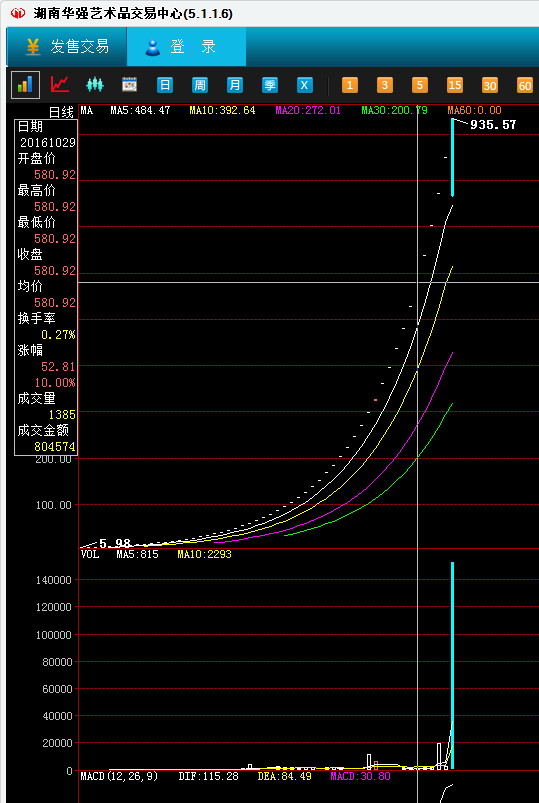The width and height of the screenshot is (539, 803).
Task: Choose the 1-minute interval button
Action: (x=350, y=85)
